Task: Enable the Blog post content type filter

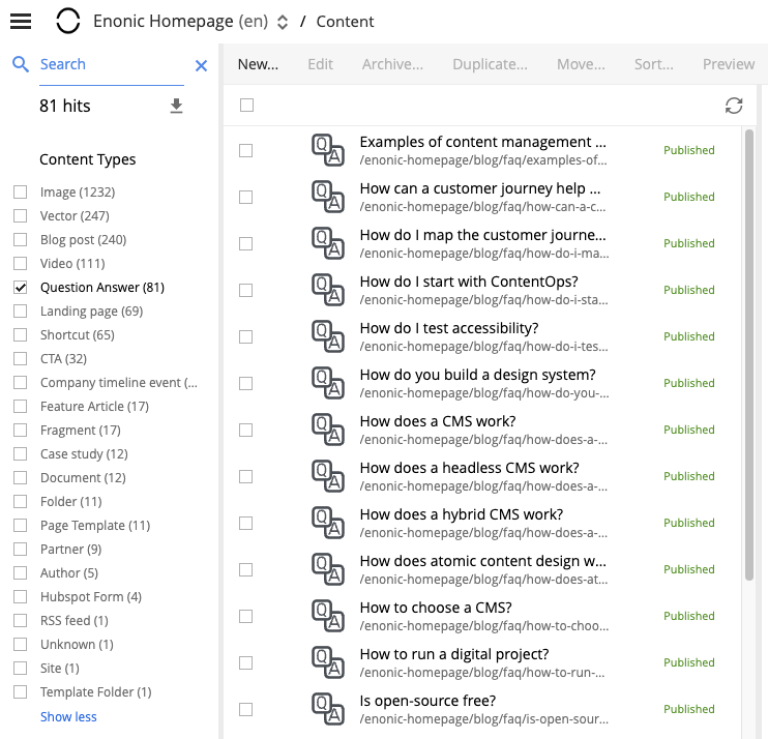Action: pyautogui.click(x=20, y=240)
